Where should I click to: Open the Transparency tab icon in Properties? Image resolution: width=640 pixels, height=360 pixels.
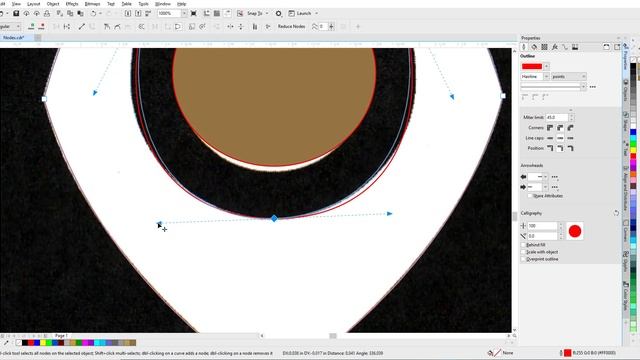544,47
